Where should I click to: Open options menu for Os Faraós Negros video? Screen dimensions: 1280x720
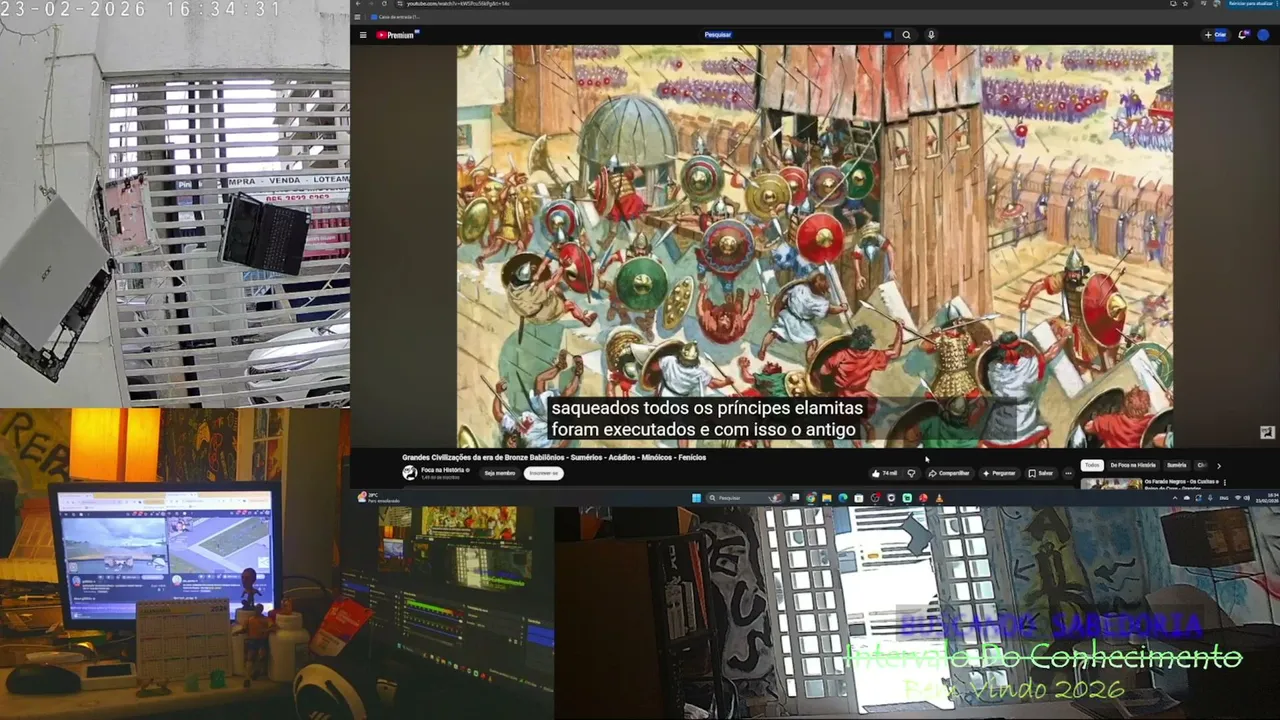pos(1225,483)
